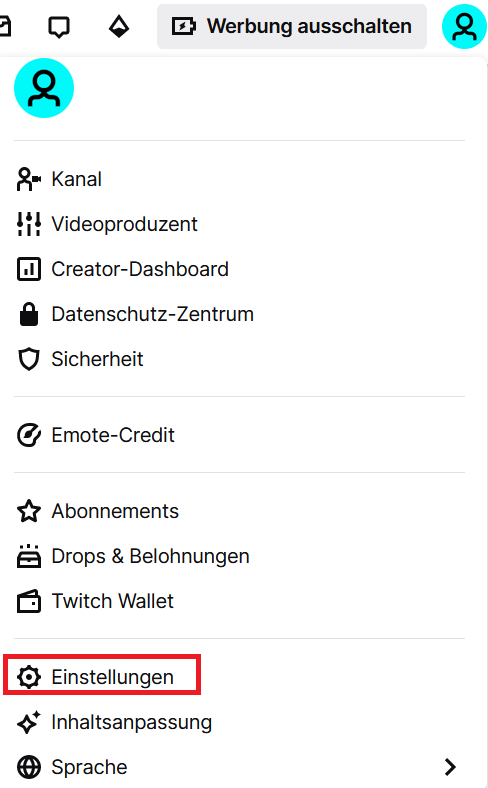The image size is (488, 788).
Task: Click the Werbung ausschalten button
Action: (292, 27)
